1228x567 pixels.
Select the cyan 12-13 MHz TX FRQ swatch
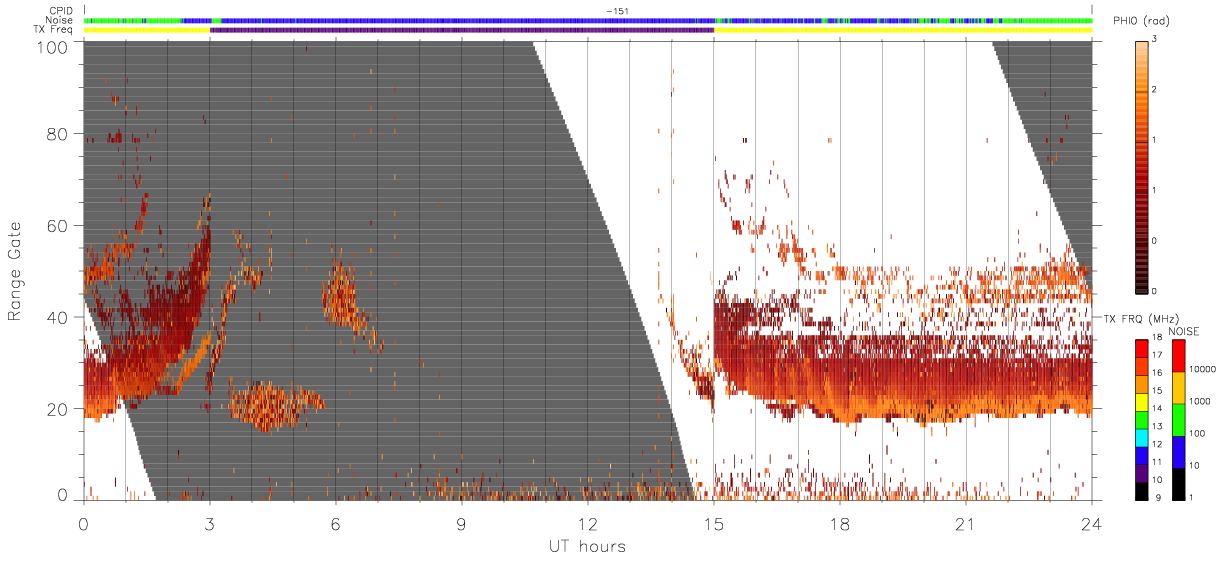tap(1144, 437)
